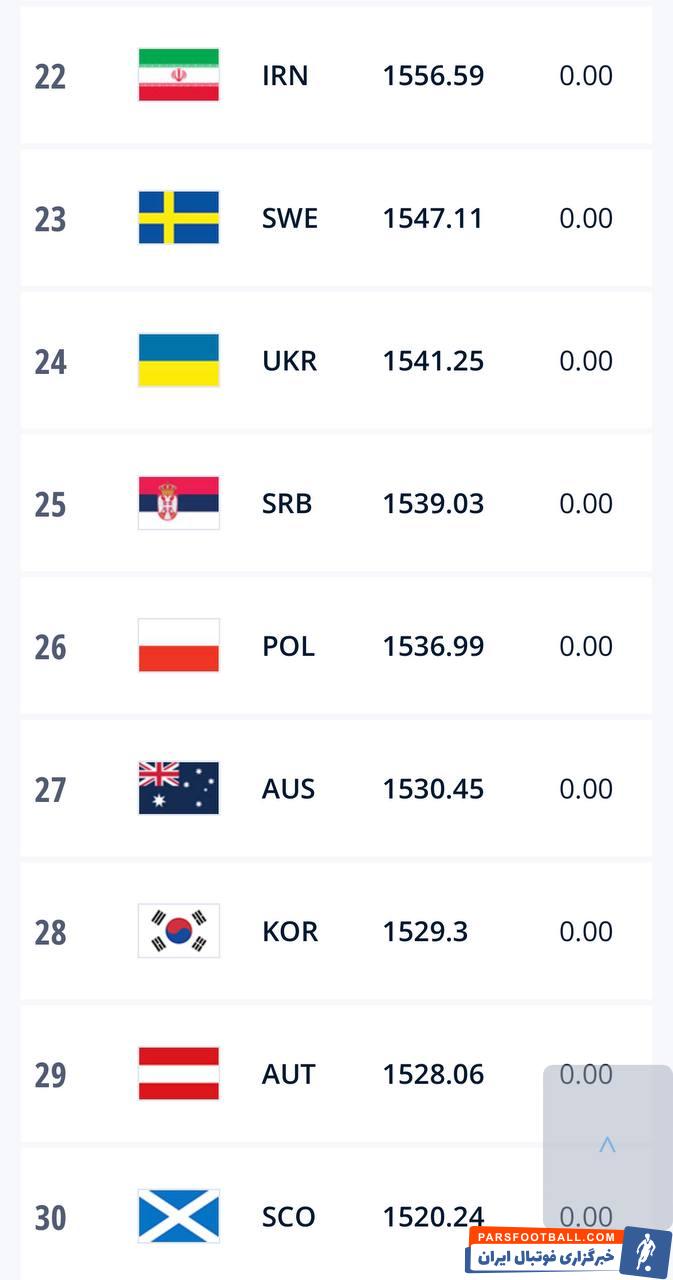Click the Serbia flag icon

(178, 503)
